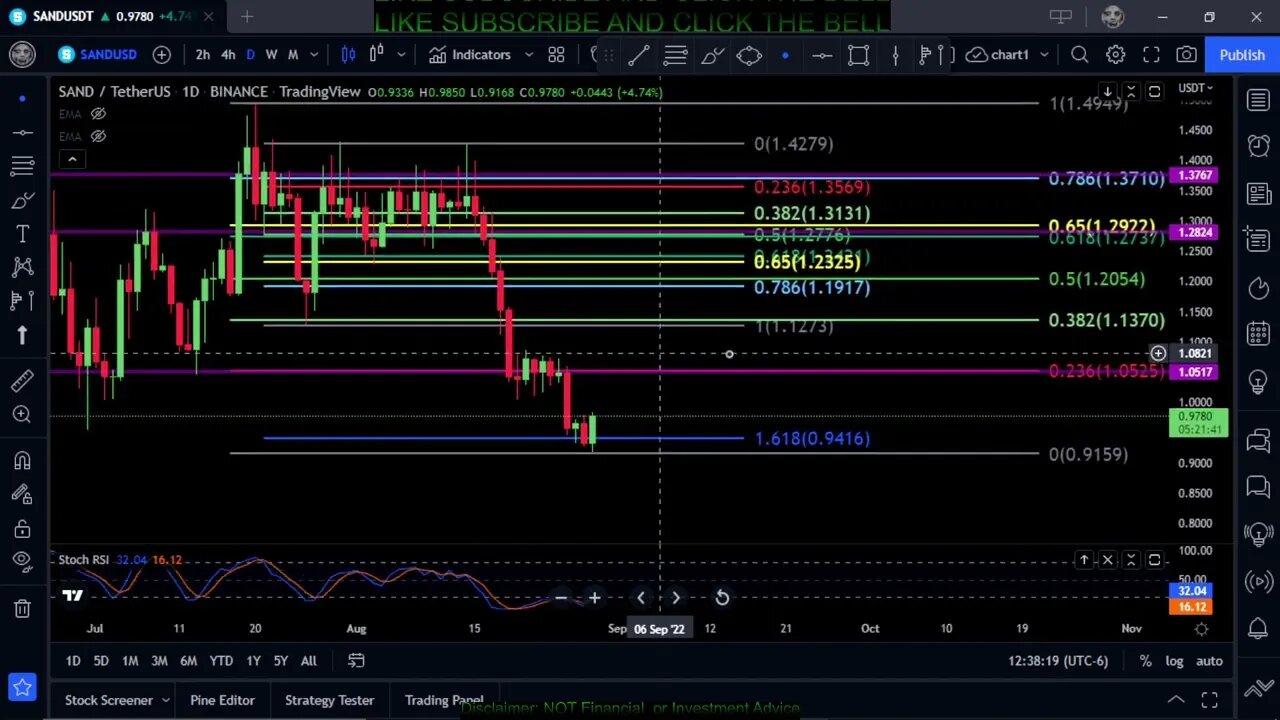Toggle auto scale
This screenshot has height=720, width=1280.
pyautogui.click(x=1209, y=661)
